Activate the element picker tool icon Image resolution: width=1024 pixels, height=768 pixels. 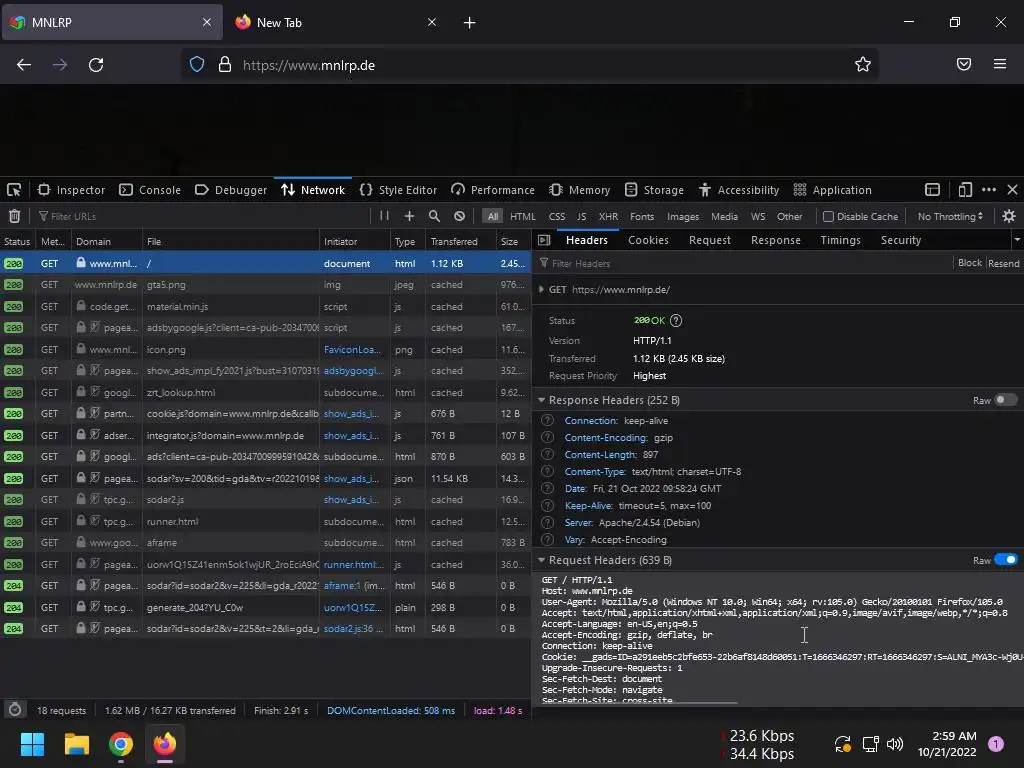pyautogui.click(x=14, y=190)
